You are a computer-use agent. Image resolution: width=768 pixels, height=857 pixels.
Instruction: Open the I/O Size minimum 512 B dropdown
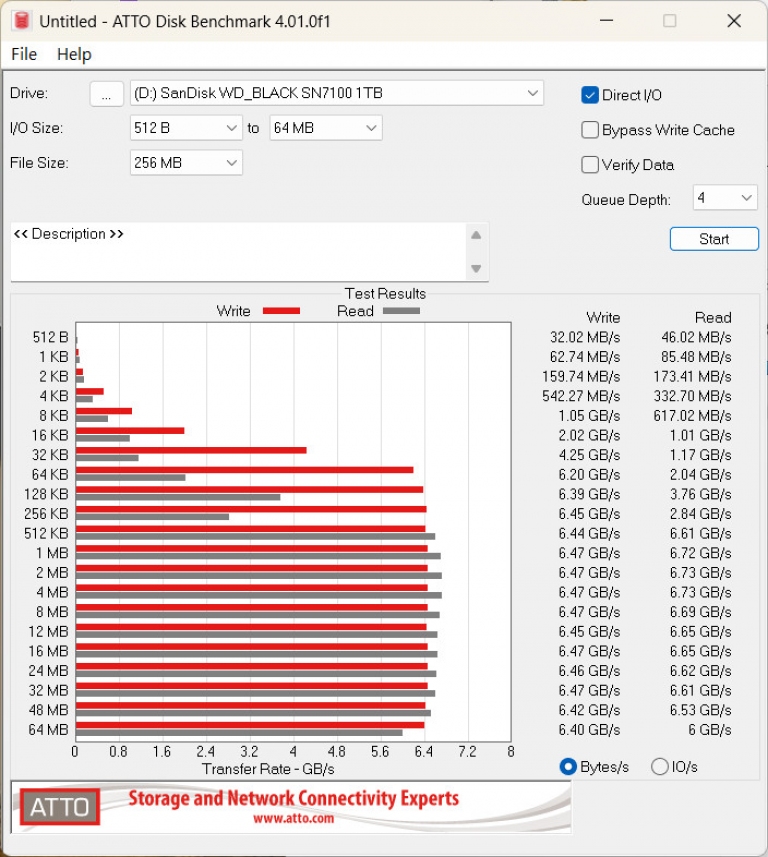(x=186, y=128)
